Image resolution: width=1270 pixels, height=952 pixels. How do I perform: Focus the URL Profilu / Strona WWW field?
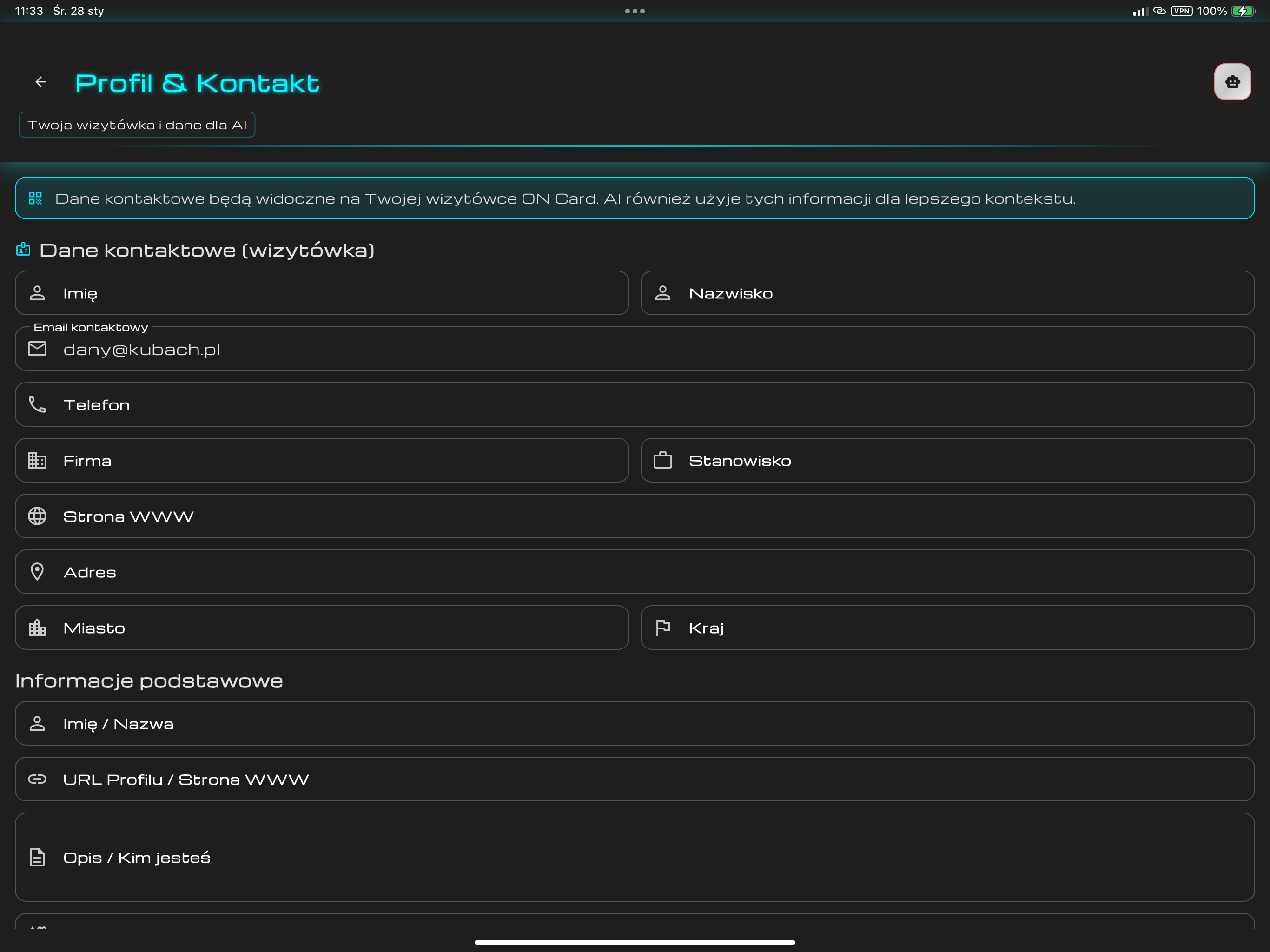635,779
